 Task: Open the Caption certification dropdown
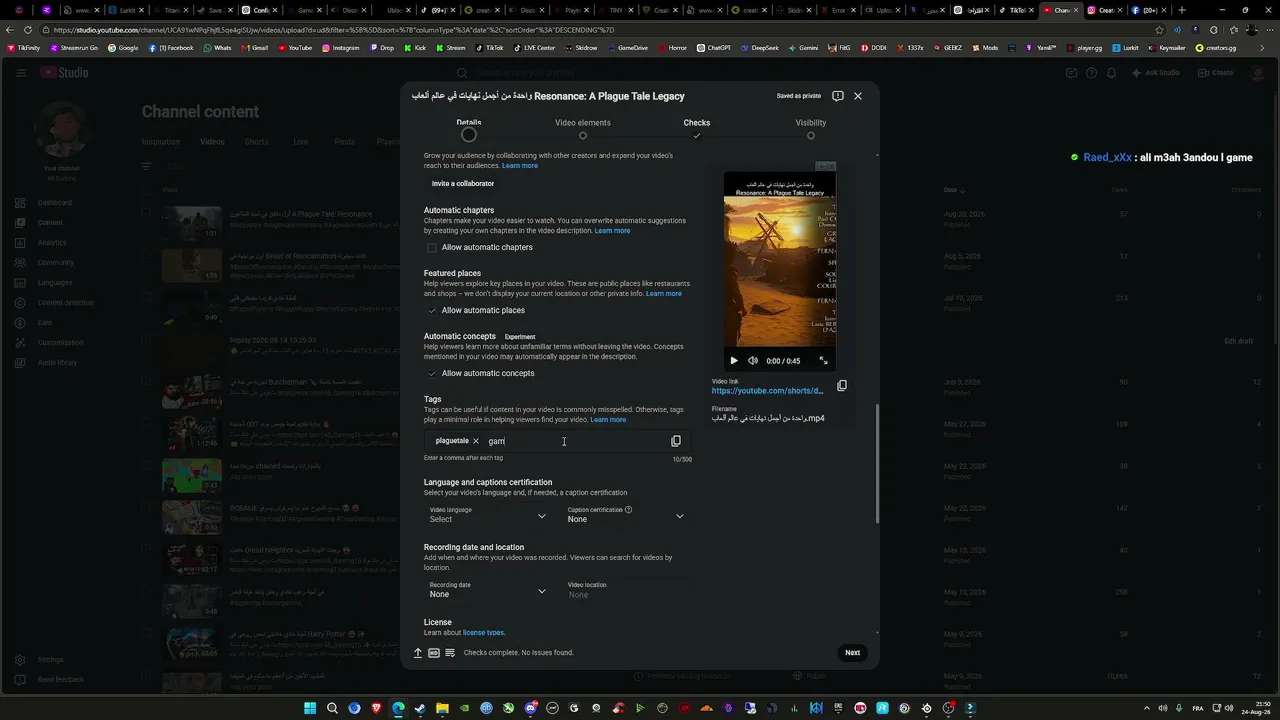click(x=626, y=515)
